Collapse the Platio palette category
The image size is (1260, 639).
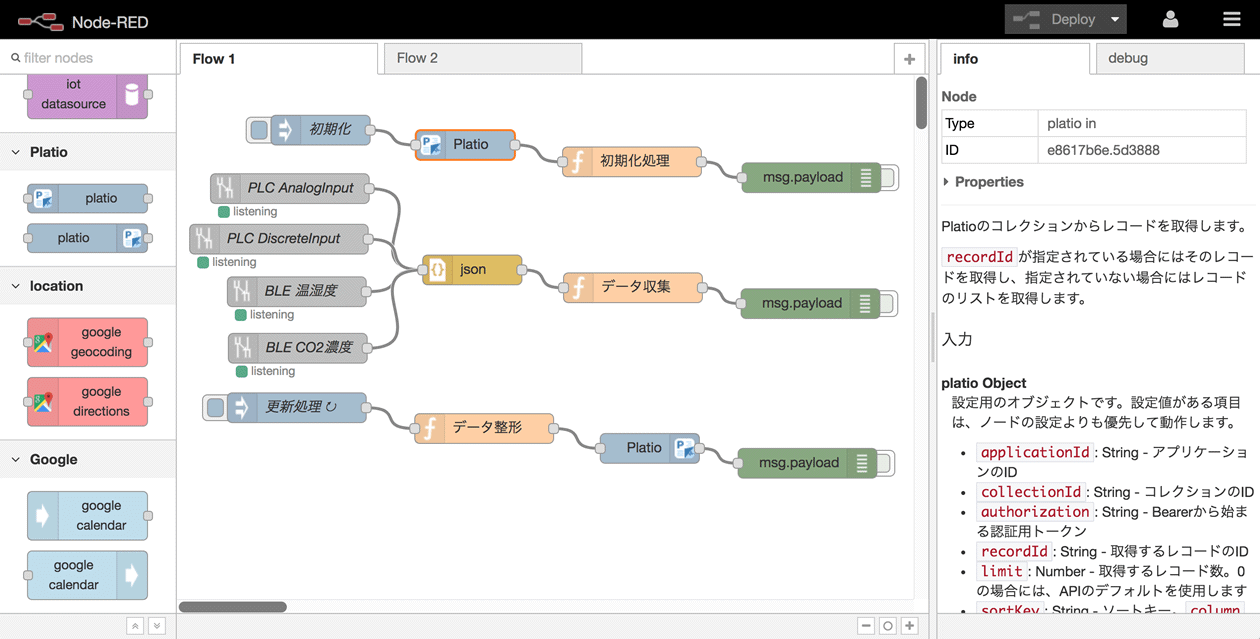coord(16,152)
